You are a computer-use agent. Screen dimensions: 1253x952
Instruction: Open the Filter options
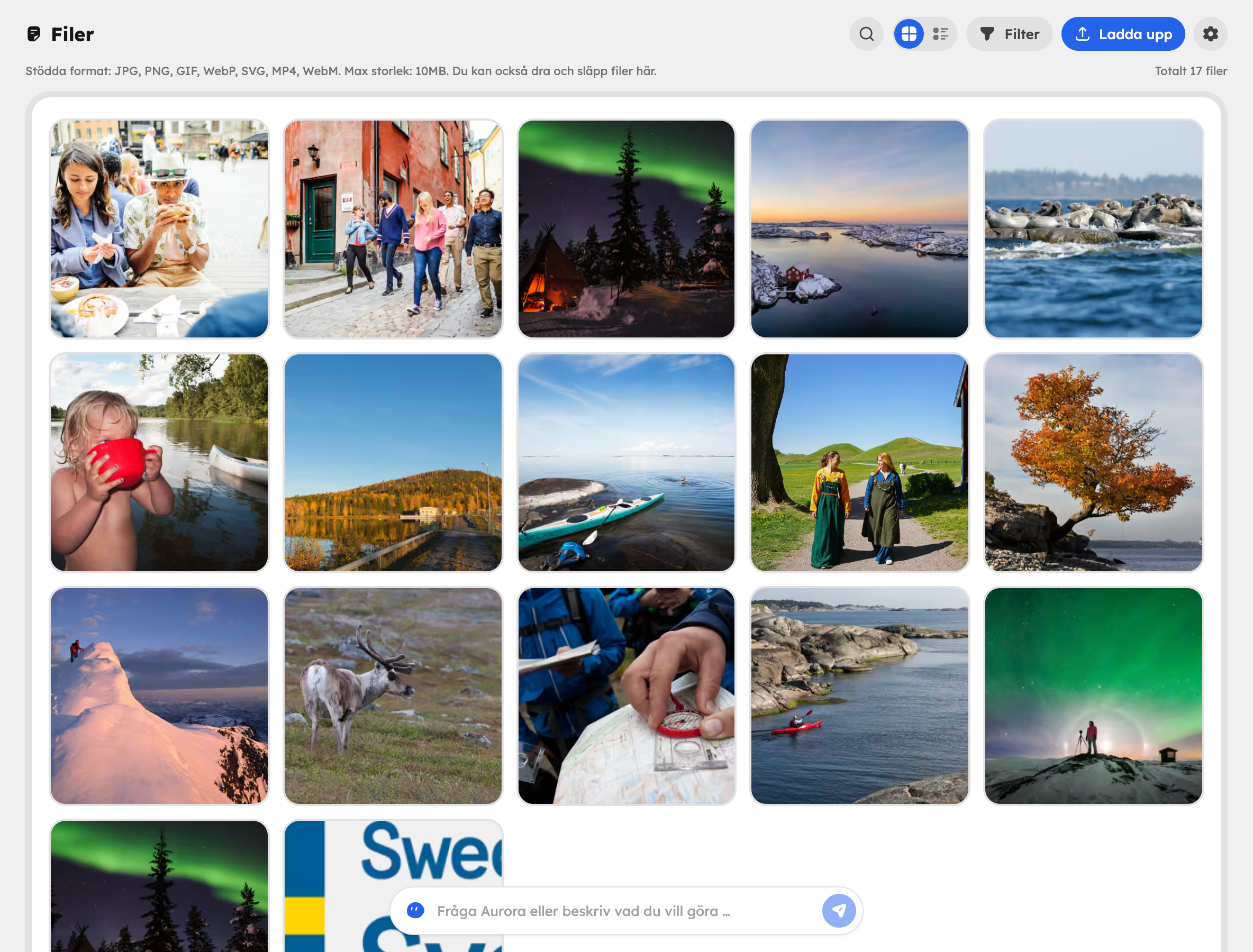(x=1009, y=34)
